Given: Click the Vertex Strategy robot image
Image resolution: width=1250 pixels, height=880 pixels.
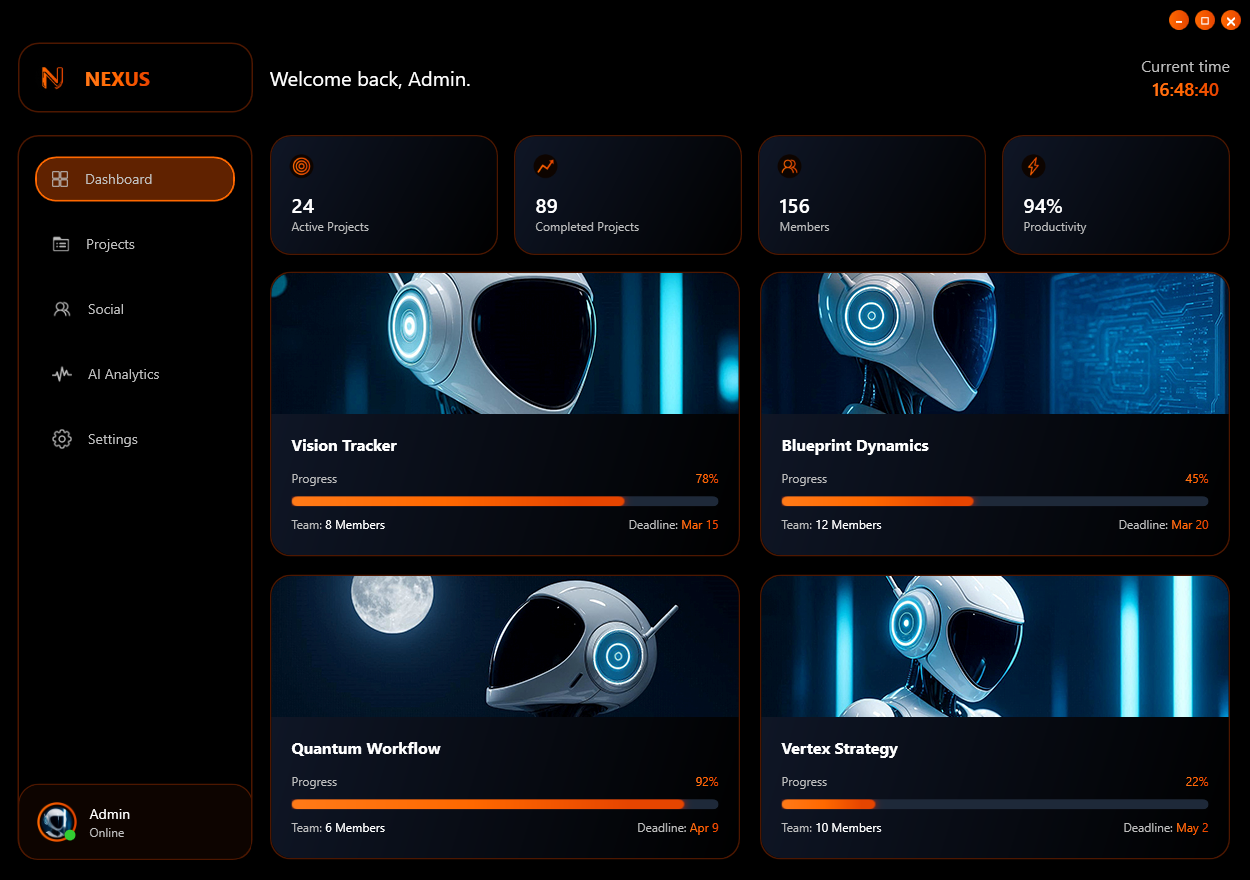Looking at the screenshot, I should [994, 646].
